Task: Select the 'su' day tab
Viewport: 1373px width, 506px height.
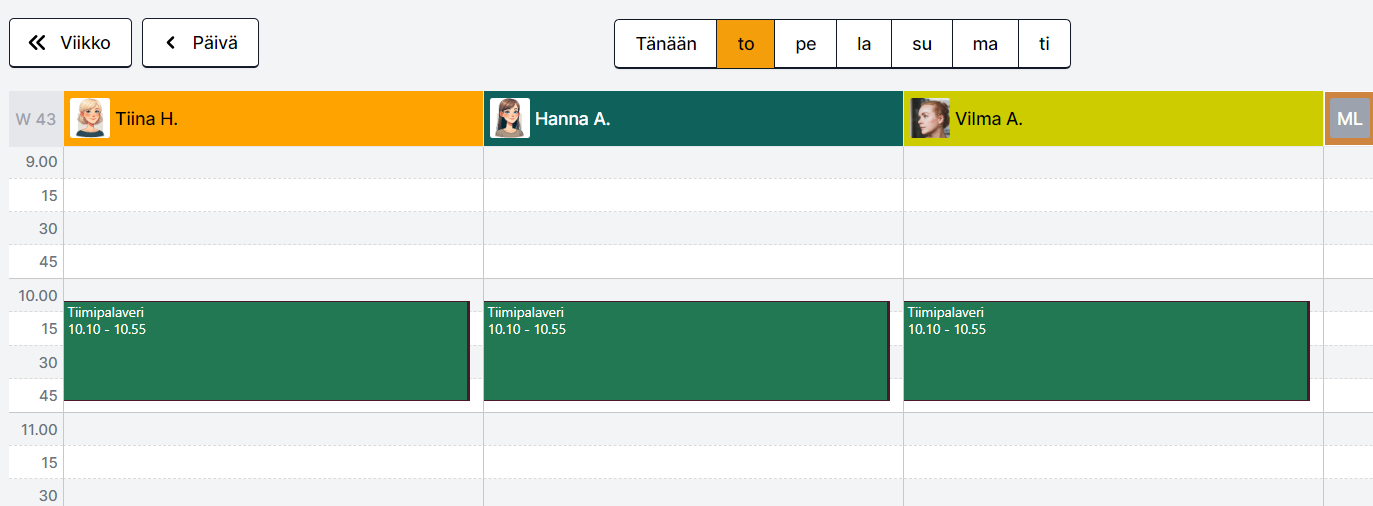Action: (x=922, y=44)
